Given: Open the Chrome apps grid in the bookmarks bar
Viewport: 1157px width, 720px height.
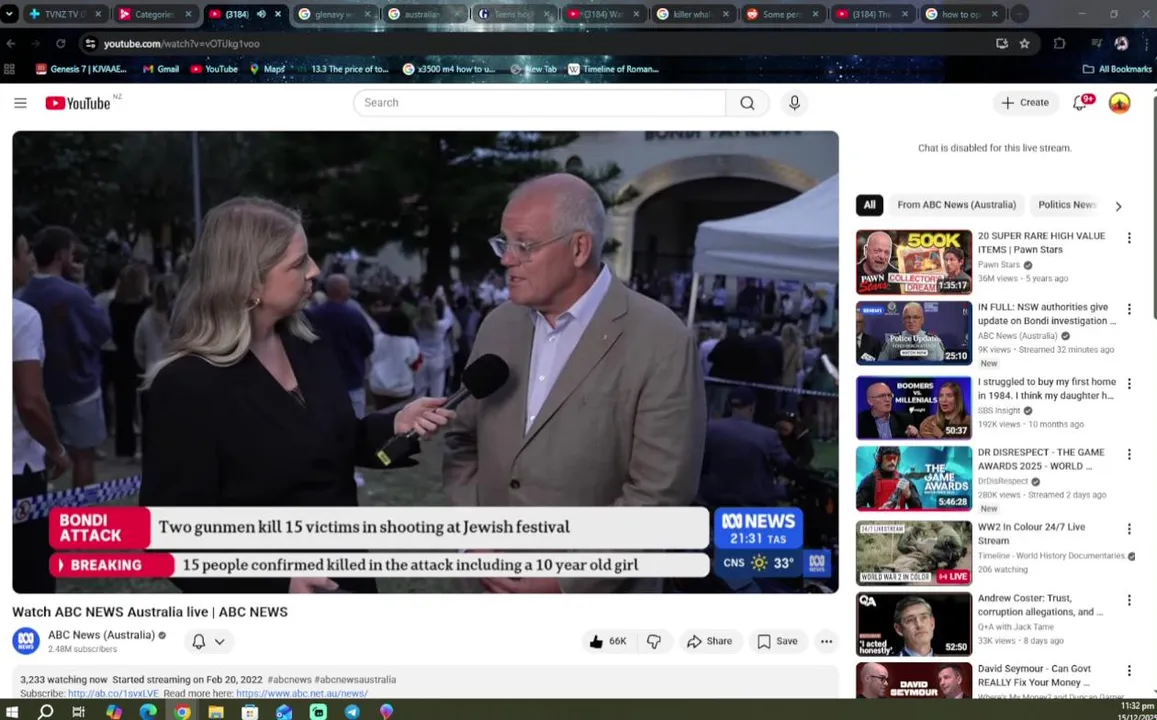Looking at the screenshot, I should 10,69.
